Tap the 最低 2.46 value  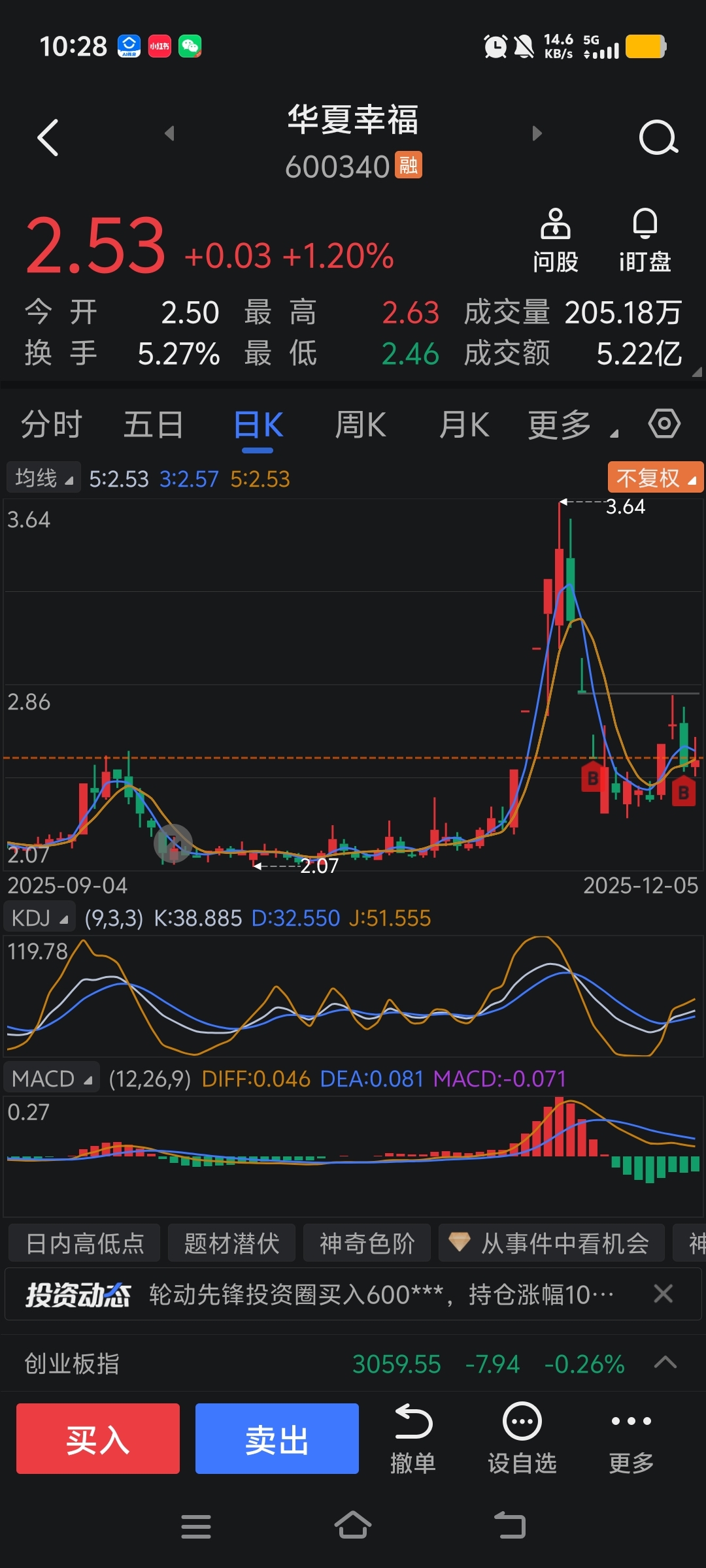(411, 353)
